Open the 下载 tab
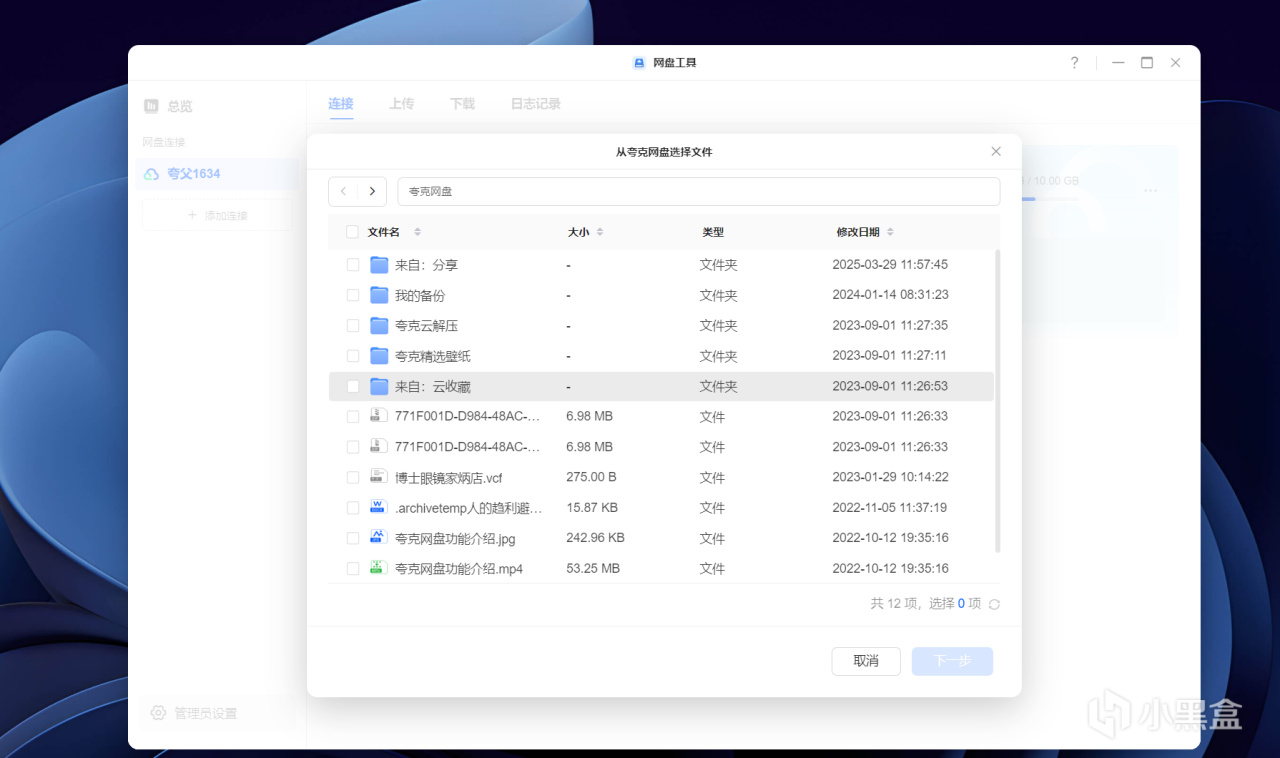 tap(462, 104)
